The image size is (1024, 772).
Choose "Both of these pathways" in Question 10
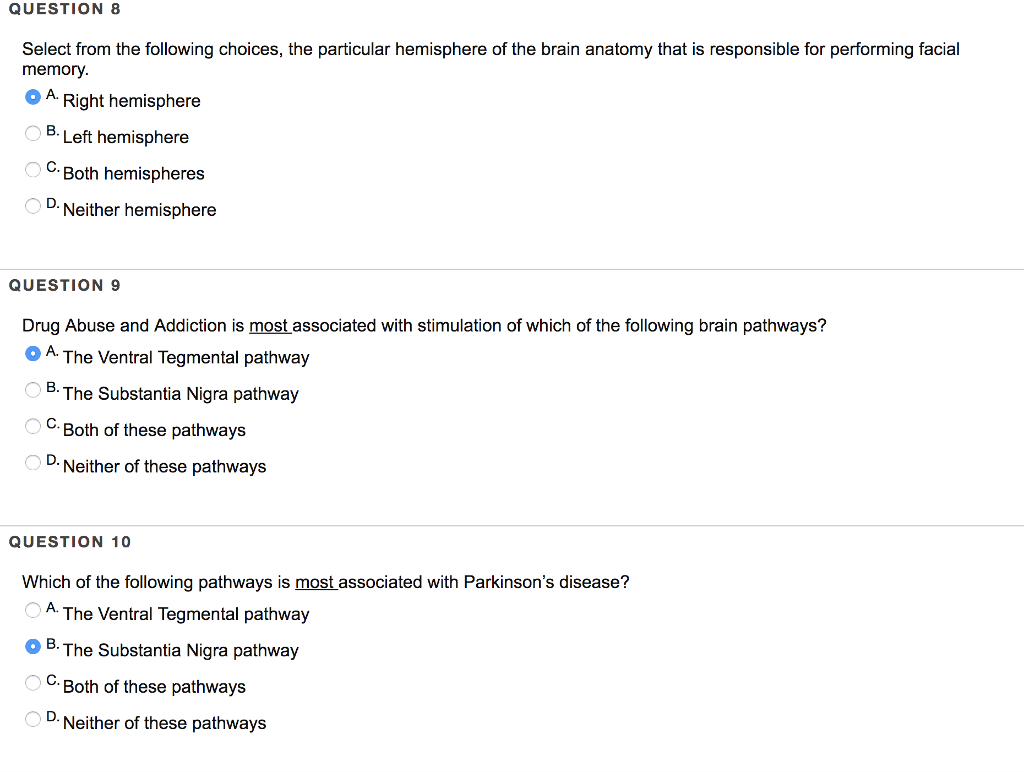click(32, 682)
